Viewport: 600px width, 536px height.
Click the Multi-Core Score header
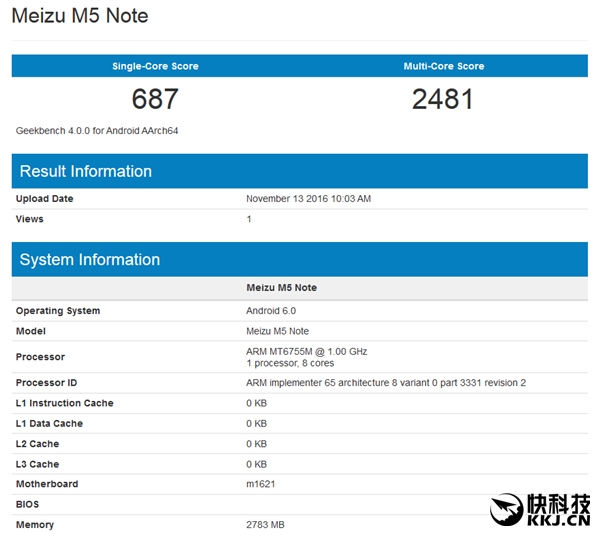click(444, 66)
